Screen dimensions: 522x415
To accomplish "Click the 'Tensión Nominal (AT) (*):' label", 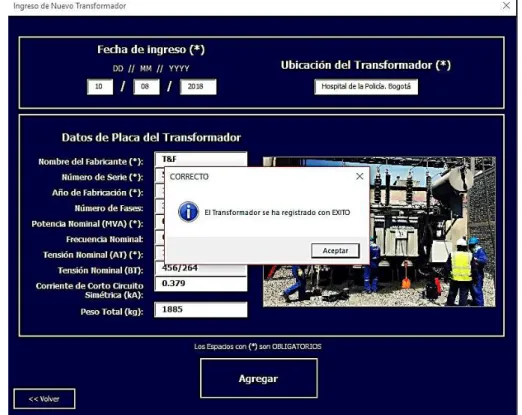I will 93,255.
